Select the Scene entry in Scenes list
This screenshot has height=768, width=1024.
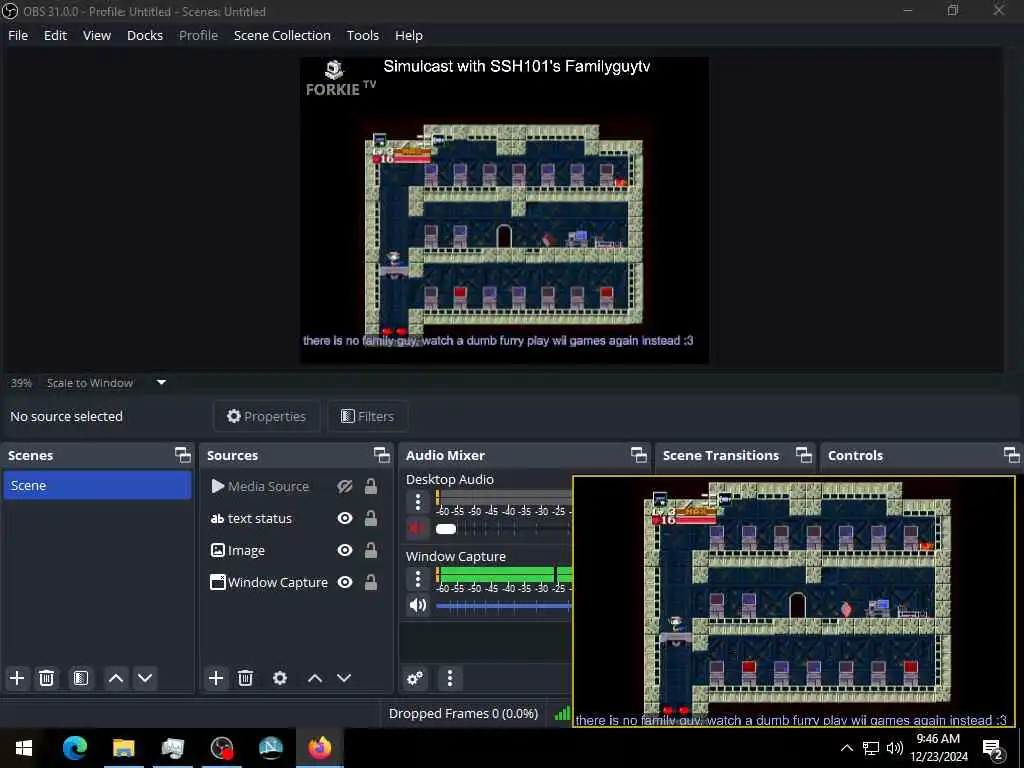point(97,485)
